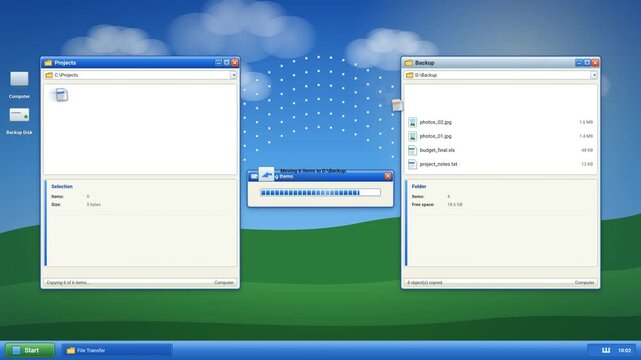Image resolution: width=641 pixels, height=360 pixels.
Task: Click the 'Moving 6 items to D:\Backup' label
Action: pyautogui.click(x=313, y=170)
